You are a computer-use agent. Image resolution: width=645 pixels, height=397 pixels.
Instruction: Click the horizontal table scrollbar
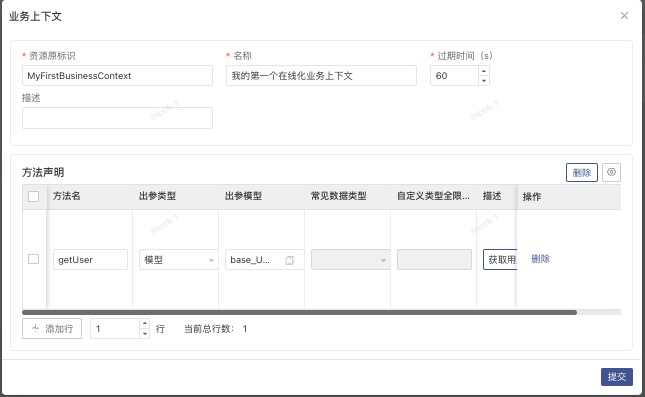[299, 313]
